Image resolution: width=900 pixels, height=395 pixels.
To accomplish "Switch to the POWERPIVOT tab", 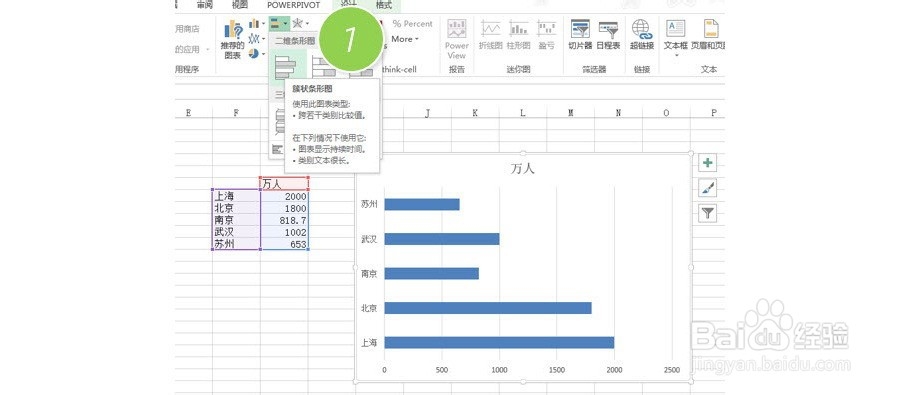I will [x=294, y=5].
